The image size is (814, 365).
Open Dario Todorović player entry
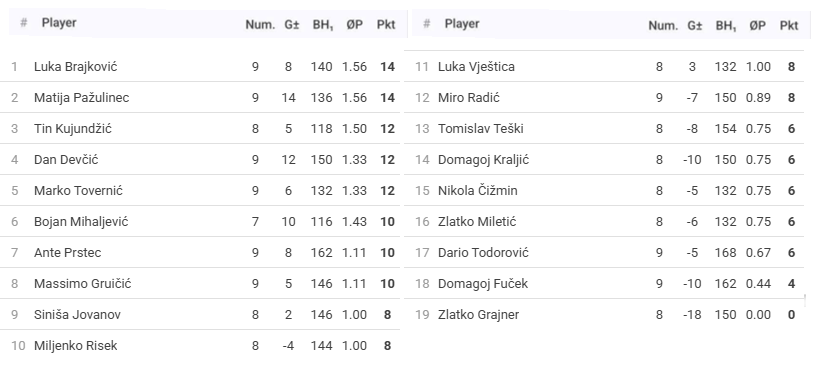[x=483, y=252]
